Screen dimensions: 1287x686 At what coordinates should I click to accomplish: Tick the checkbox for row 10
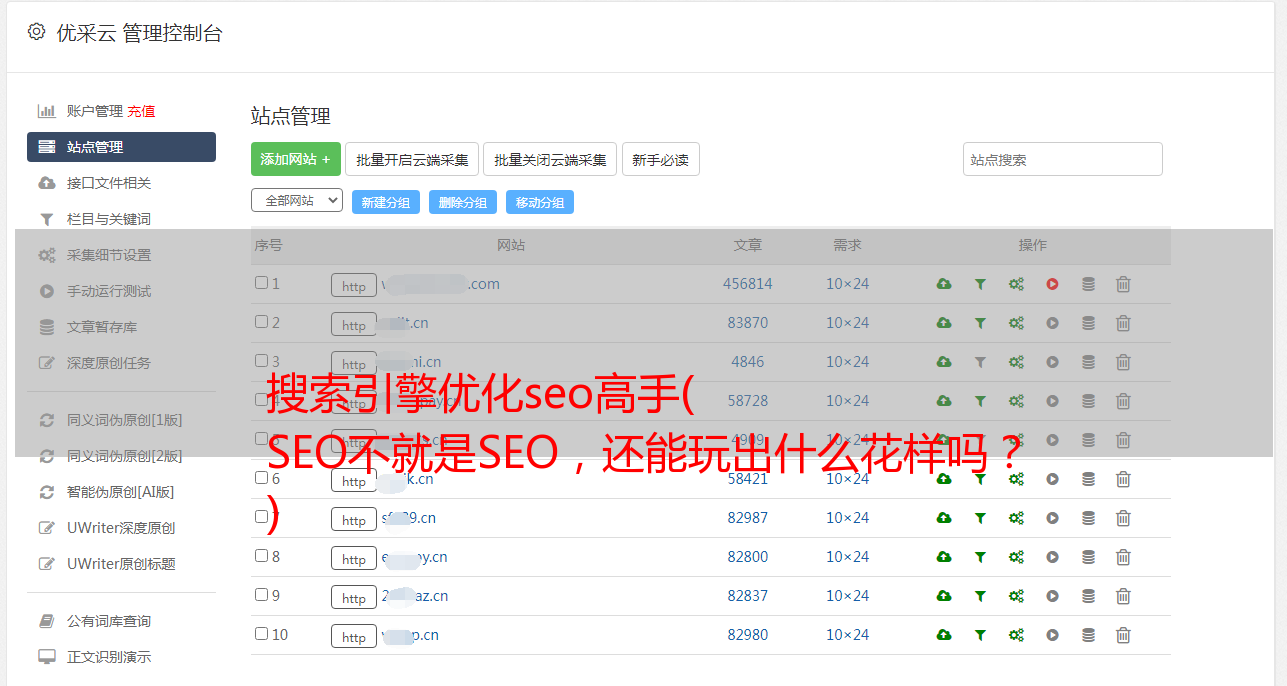tap(261, 634)
